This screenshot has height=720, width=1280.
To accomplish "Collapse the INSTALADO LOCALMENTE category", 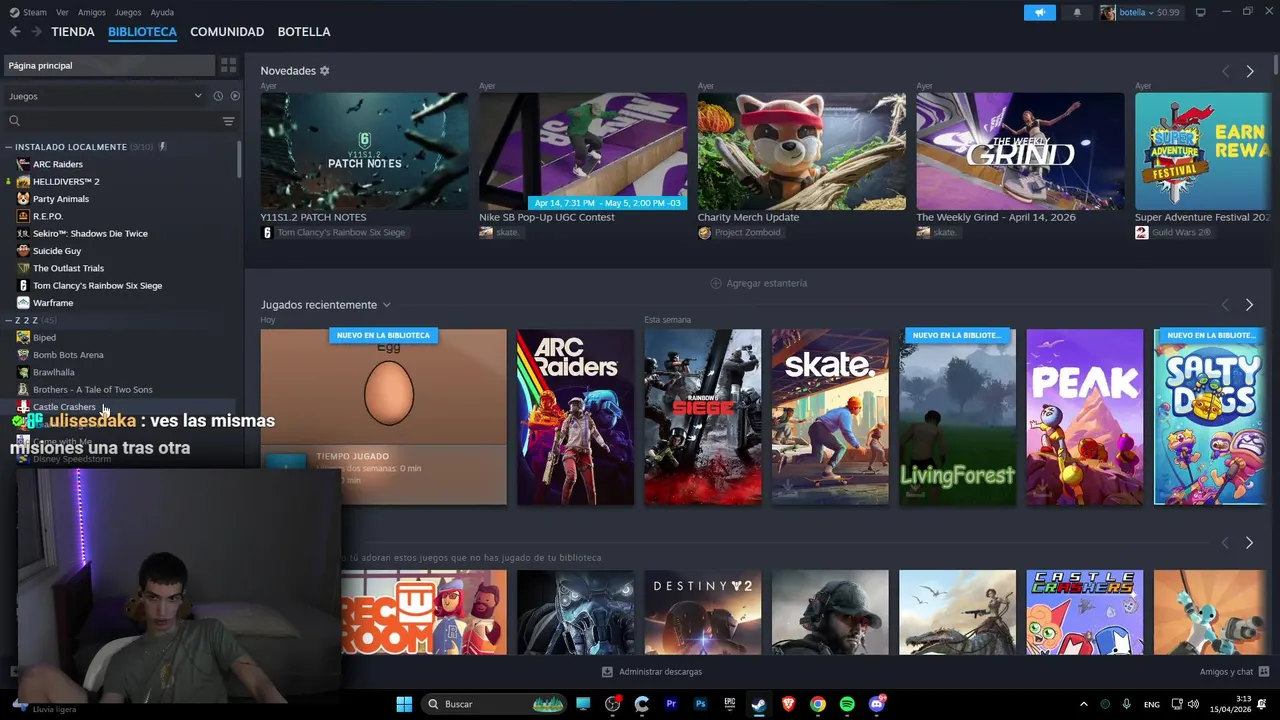I will 9,147.
